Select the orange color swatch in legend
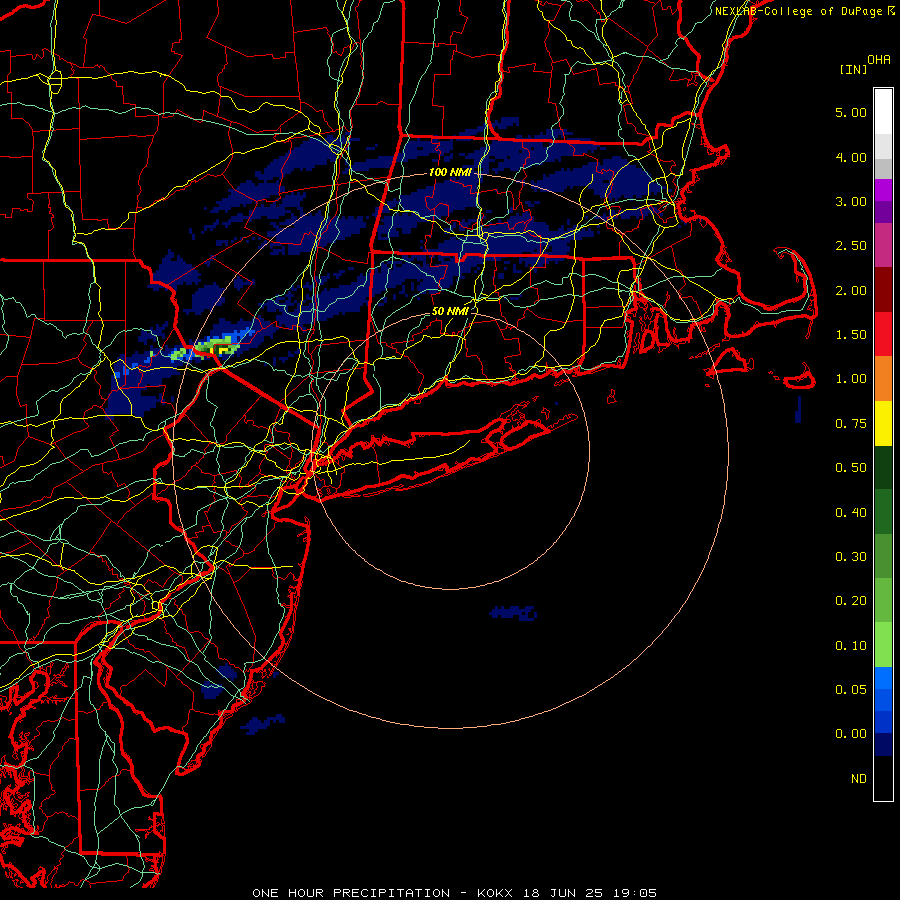Screen dimensions: 900x900 click(x=883, y=379)
